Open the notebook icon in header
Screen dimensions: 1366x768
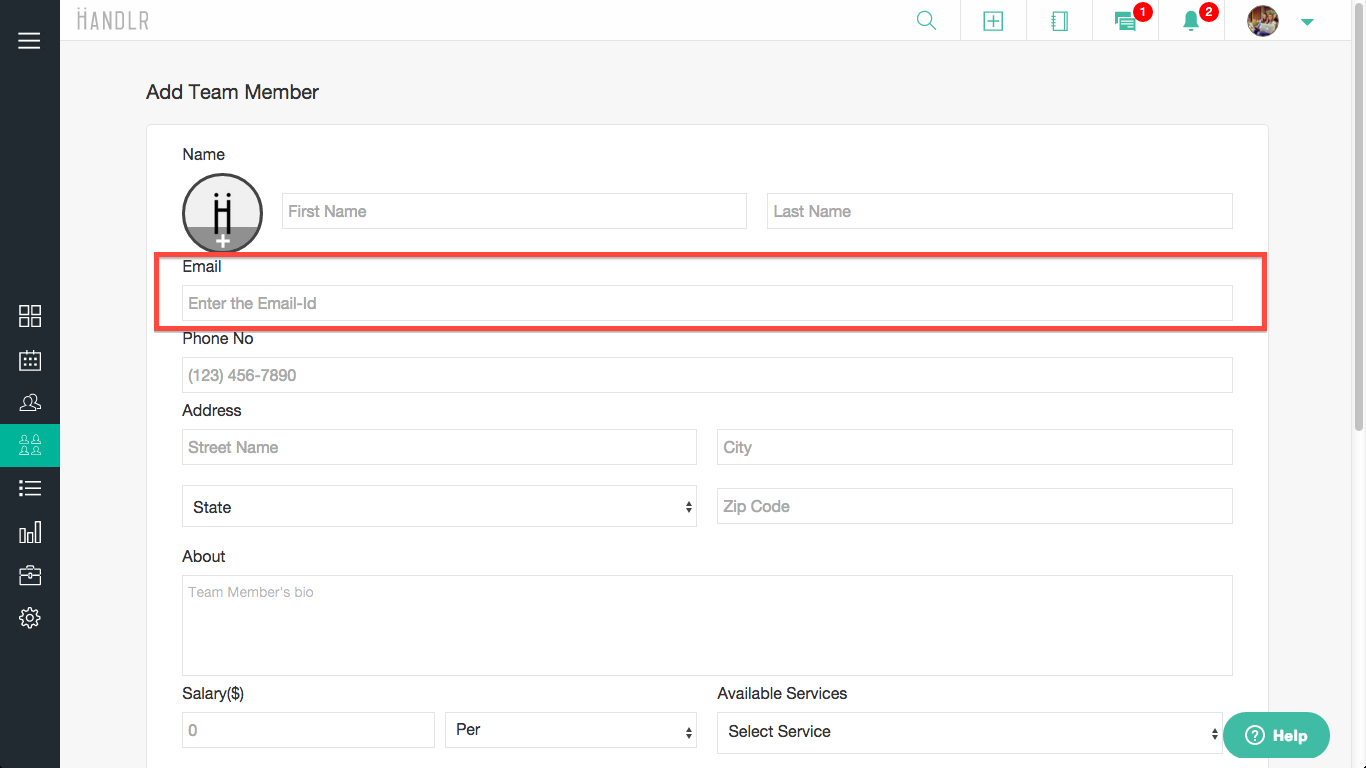1060,21
